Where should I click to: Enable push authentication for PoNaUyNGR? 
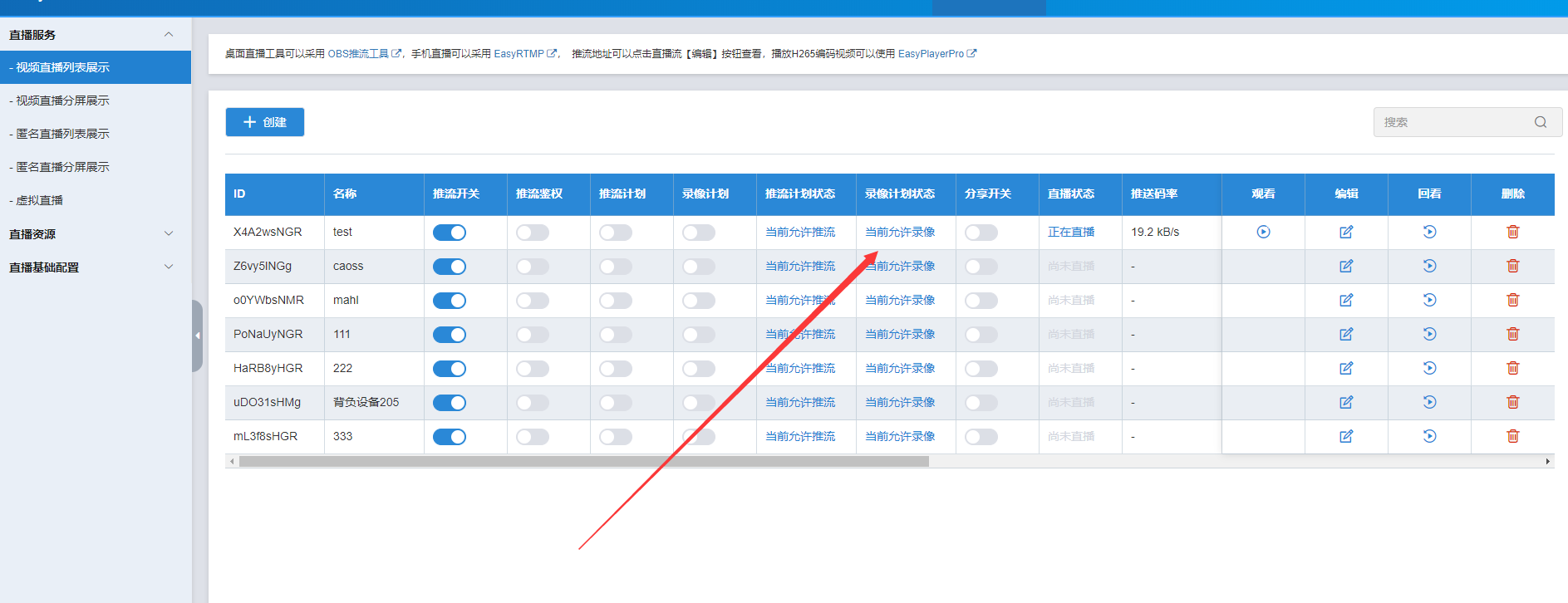[x=533, y=335]
